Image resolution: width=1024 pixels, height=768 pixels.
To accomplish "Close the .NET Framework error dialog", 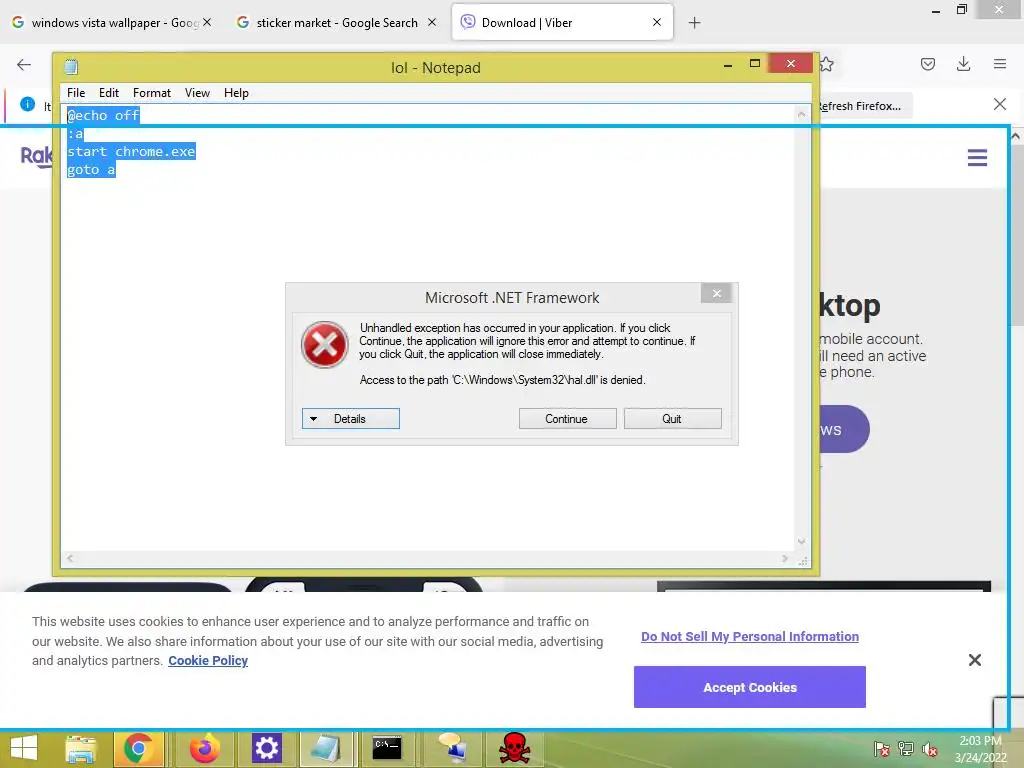I will [x=716, y=293].
